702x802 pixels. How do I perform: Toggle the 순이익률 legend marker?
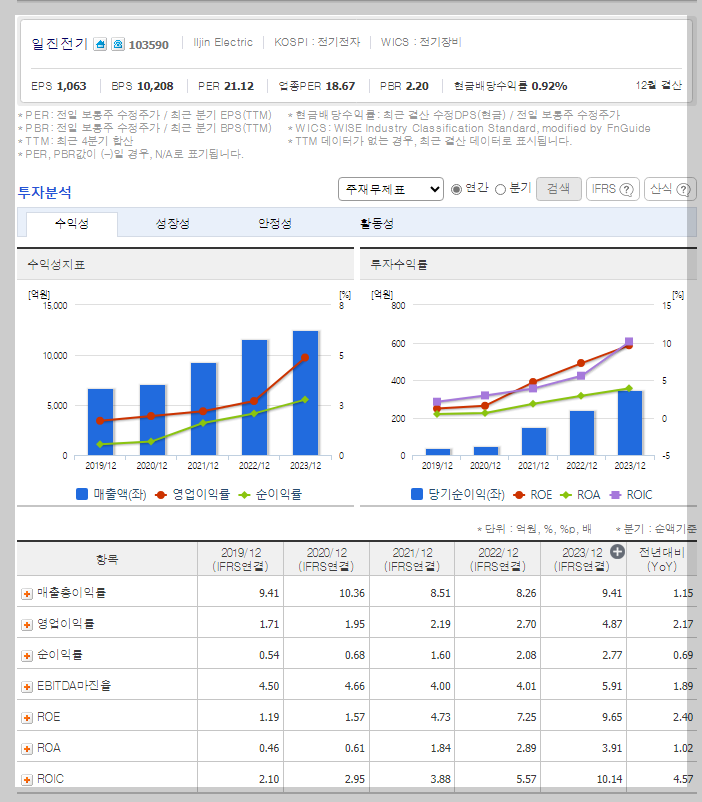coord(244,495)
